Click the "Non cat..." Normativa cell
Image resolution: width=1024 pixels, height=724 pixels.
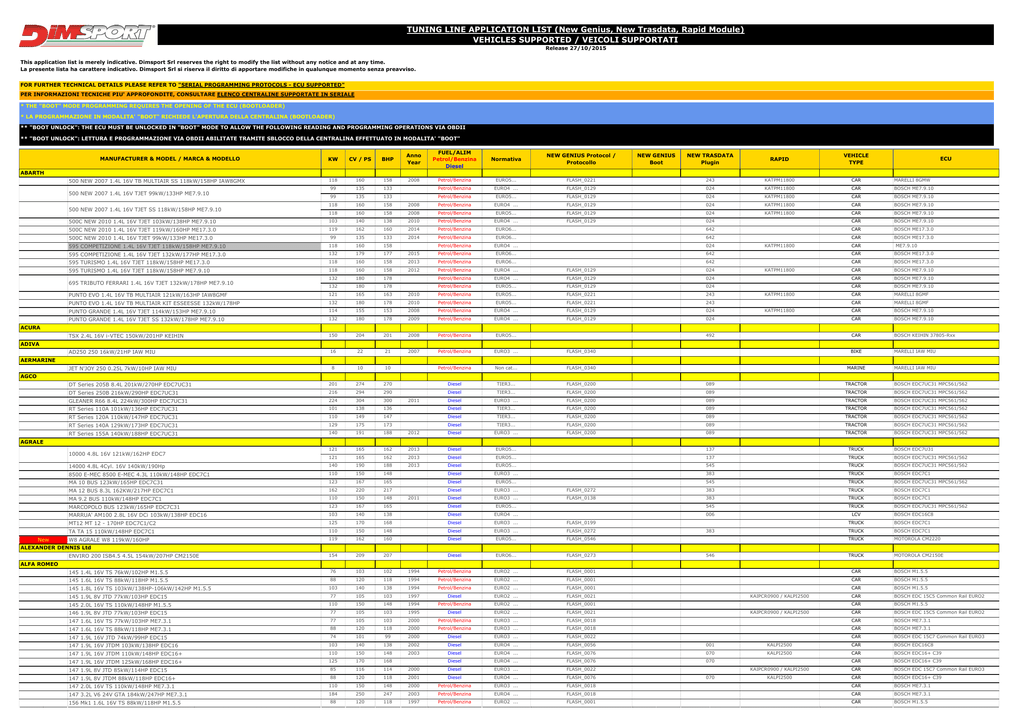[x=506, y=368]
